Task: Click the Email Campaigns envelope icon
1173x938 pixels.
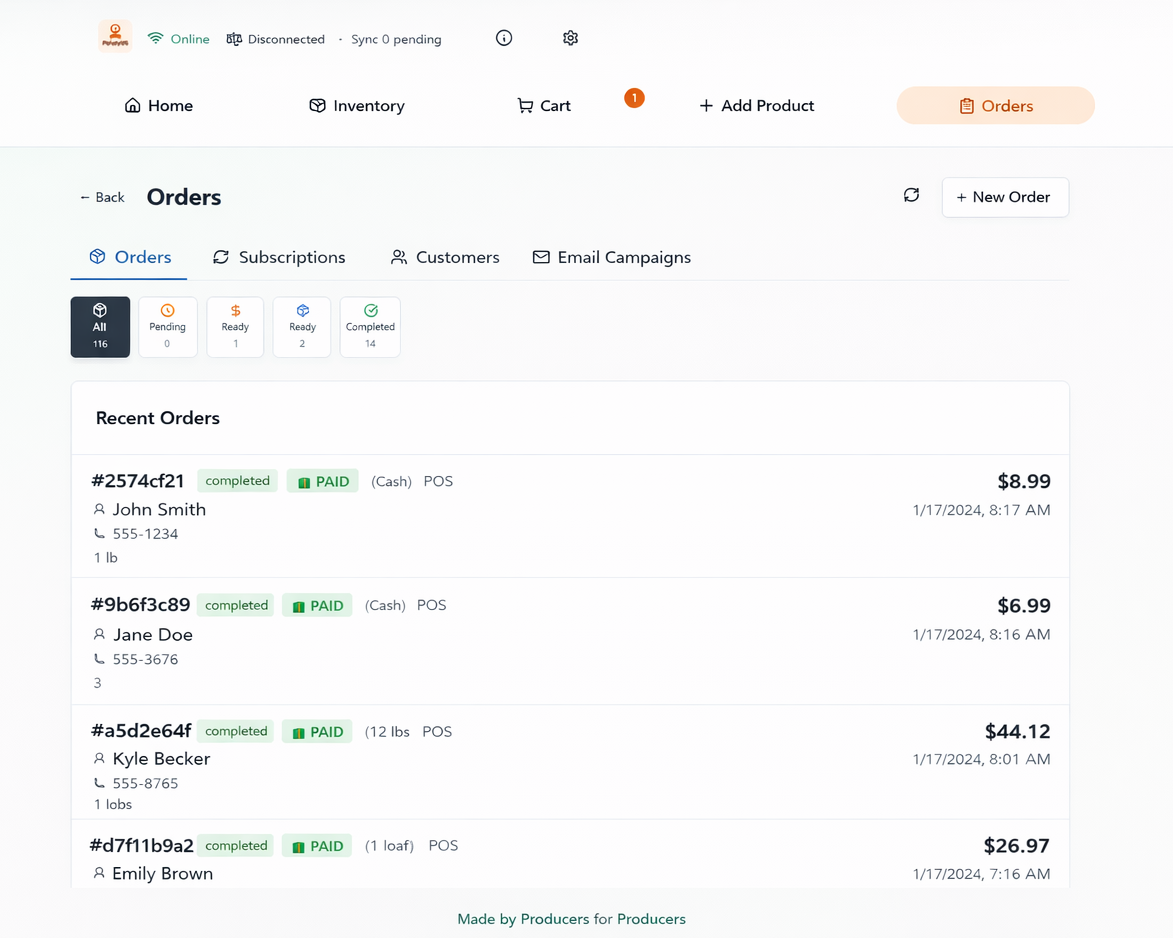Action: (540, 257)
